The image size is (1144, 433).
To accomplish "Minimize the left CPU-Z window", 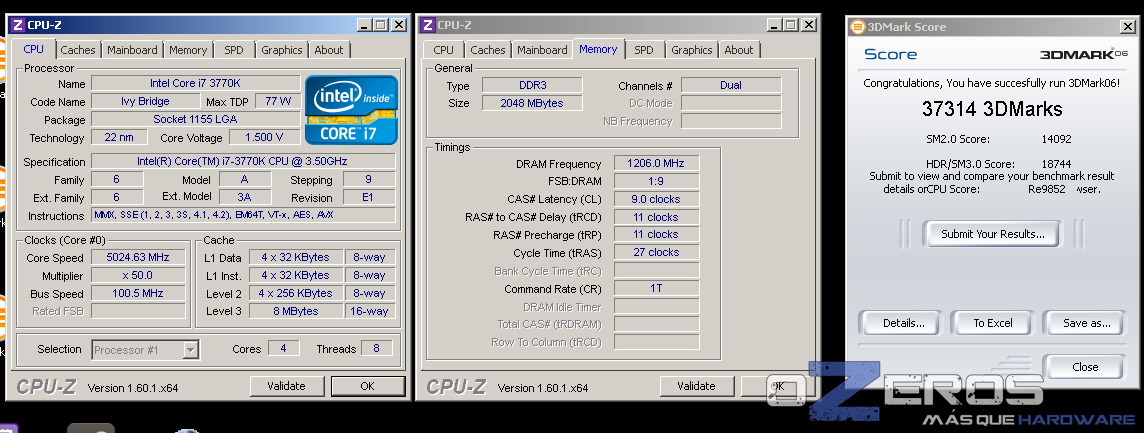I will pos(364,25).
